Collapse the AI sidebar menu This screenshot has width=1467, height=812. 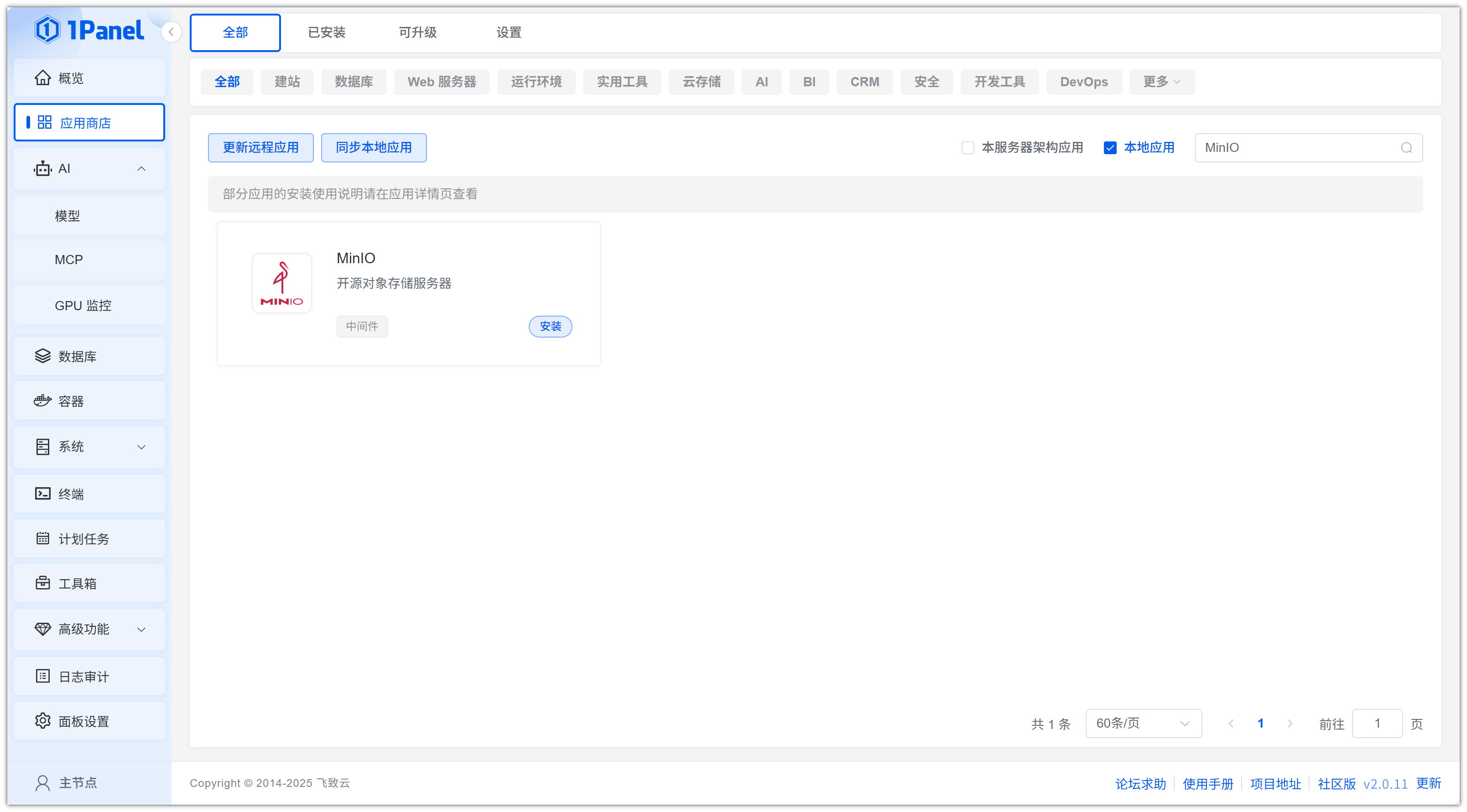(x=89, y=168)
